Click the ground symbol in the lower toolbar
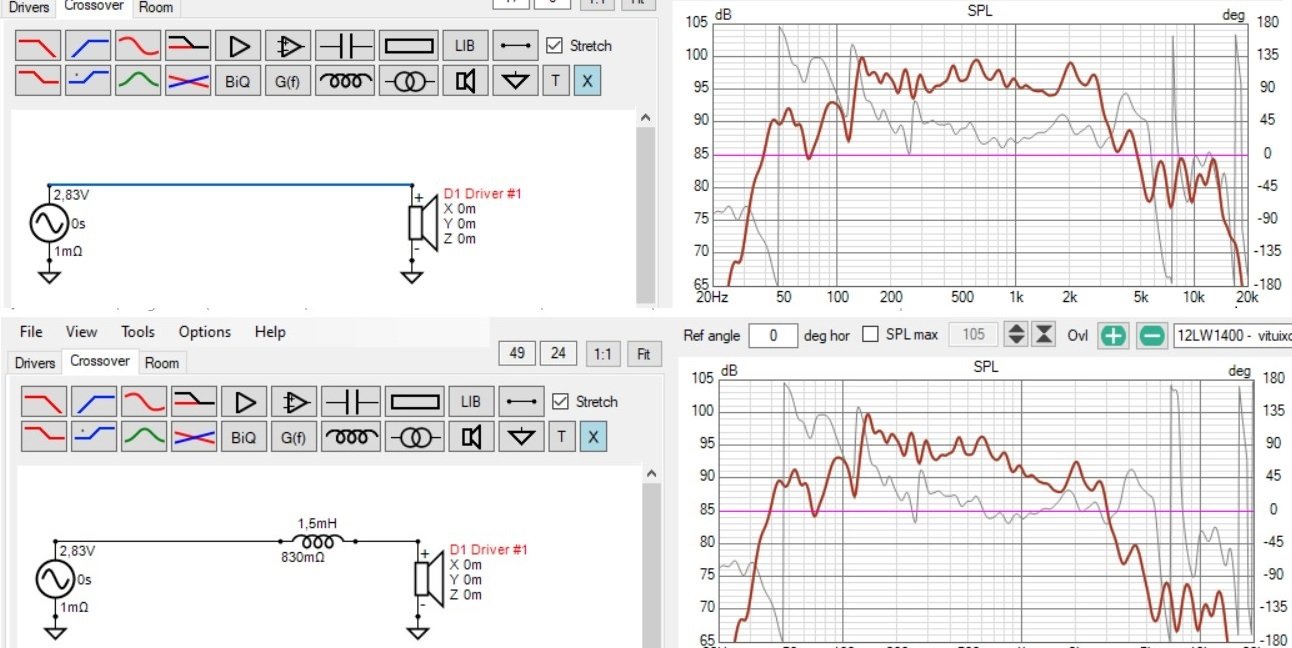The image size is (1292, 648). (520, 437)
